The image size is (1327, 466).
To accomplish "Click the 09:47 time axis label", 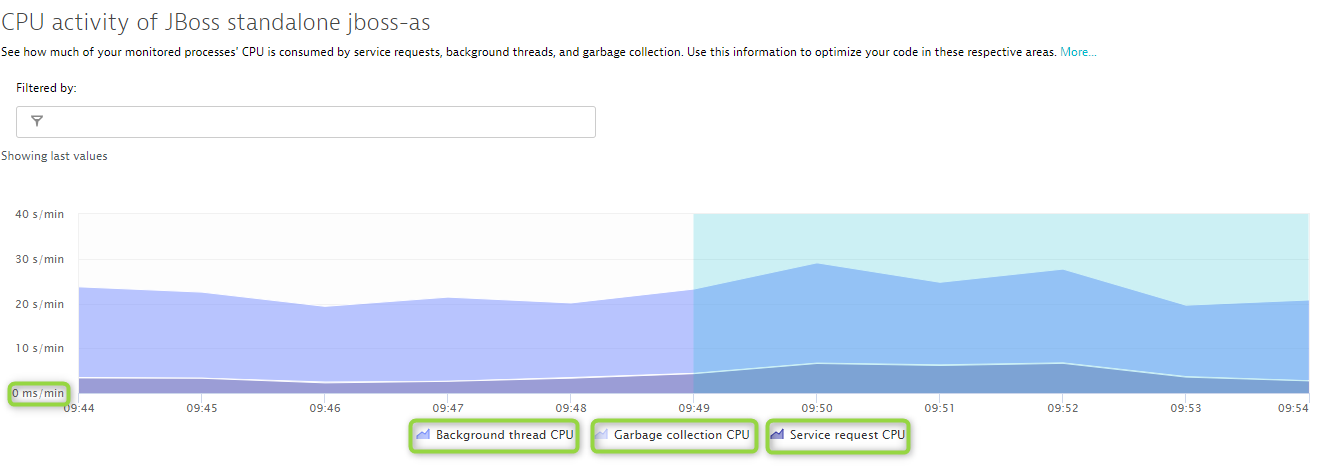I will pos(447,408).
